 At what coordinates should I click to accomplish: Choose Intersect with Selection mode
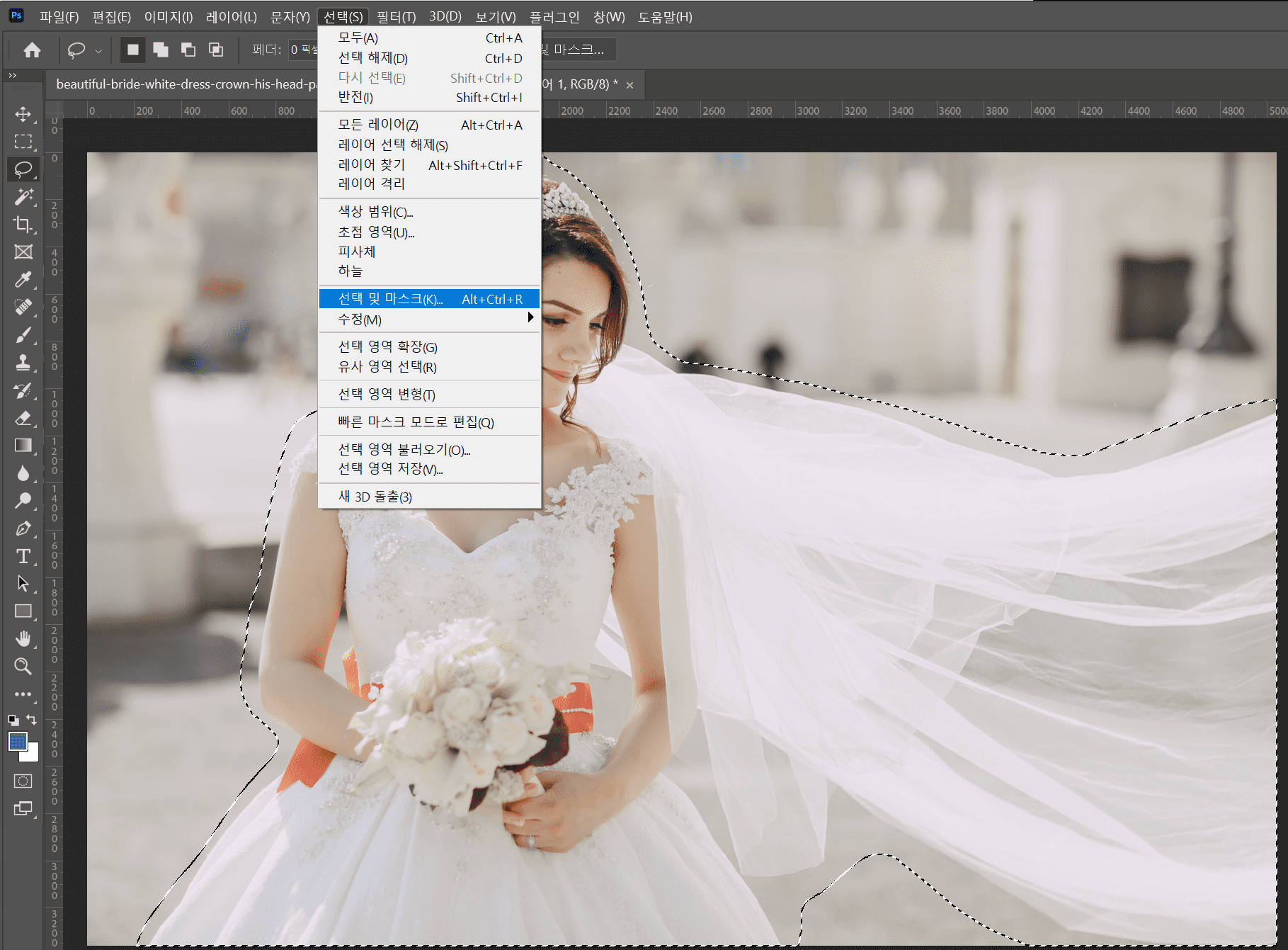coord(216,50)
